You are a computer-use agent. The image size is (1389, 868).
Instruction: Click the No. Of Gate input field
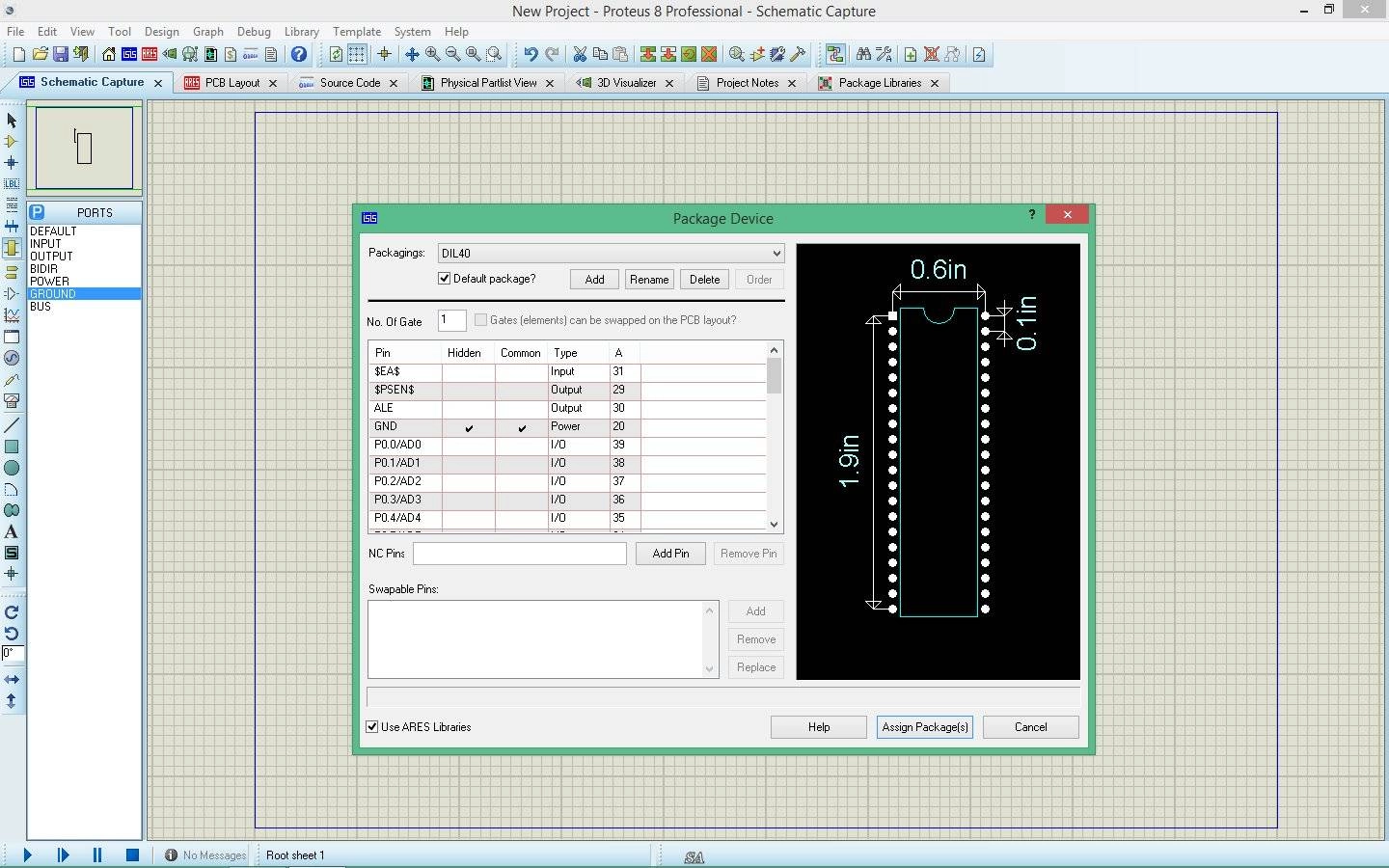[x=452, y=320]
